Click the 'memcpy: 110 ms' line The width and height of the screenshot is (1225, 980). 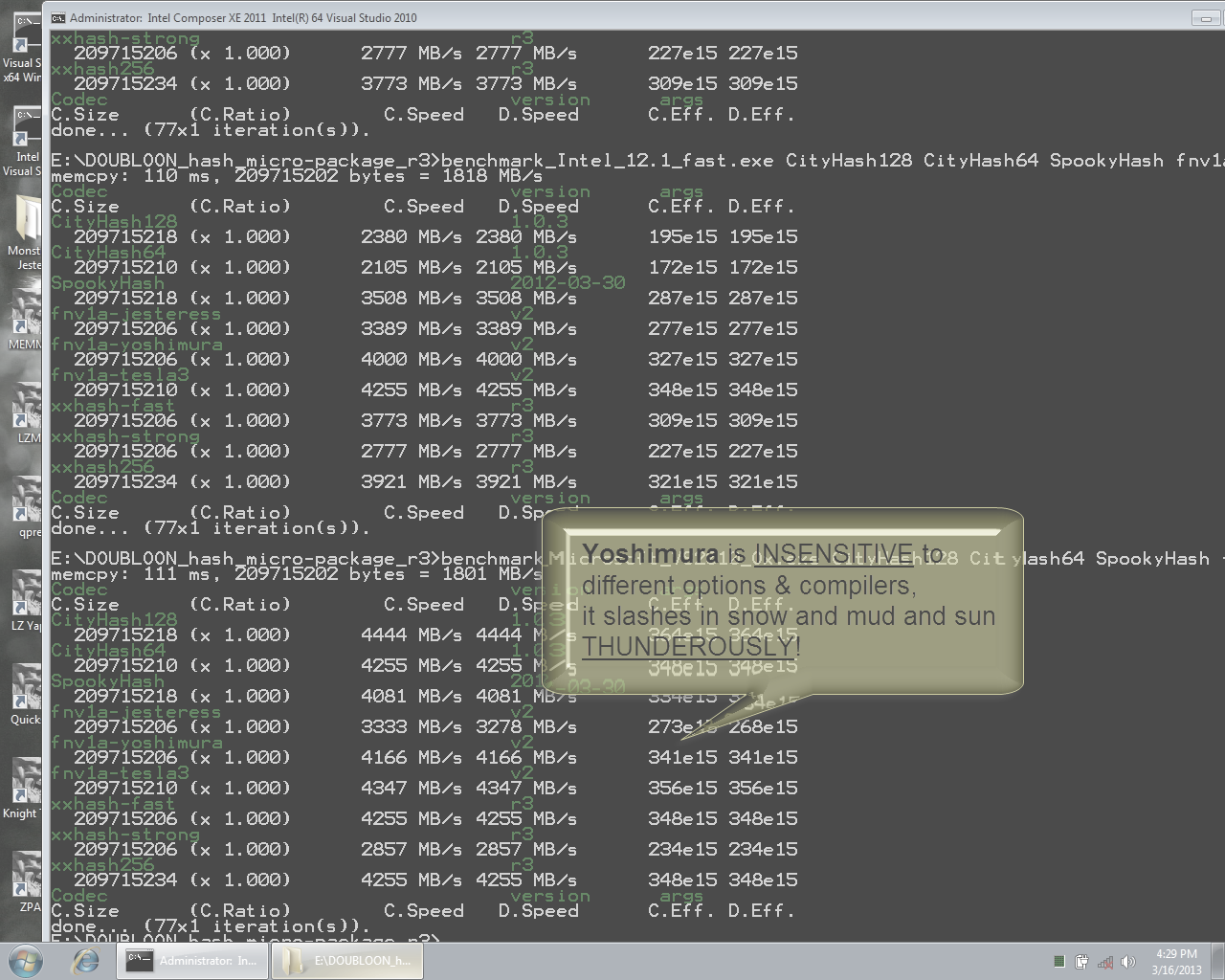[x=297, y=175]
